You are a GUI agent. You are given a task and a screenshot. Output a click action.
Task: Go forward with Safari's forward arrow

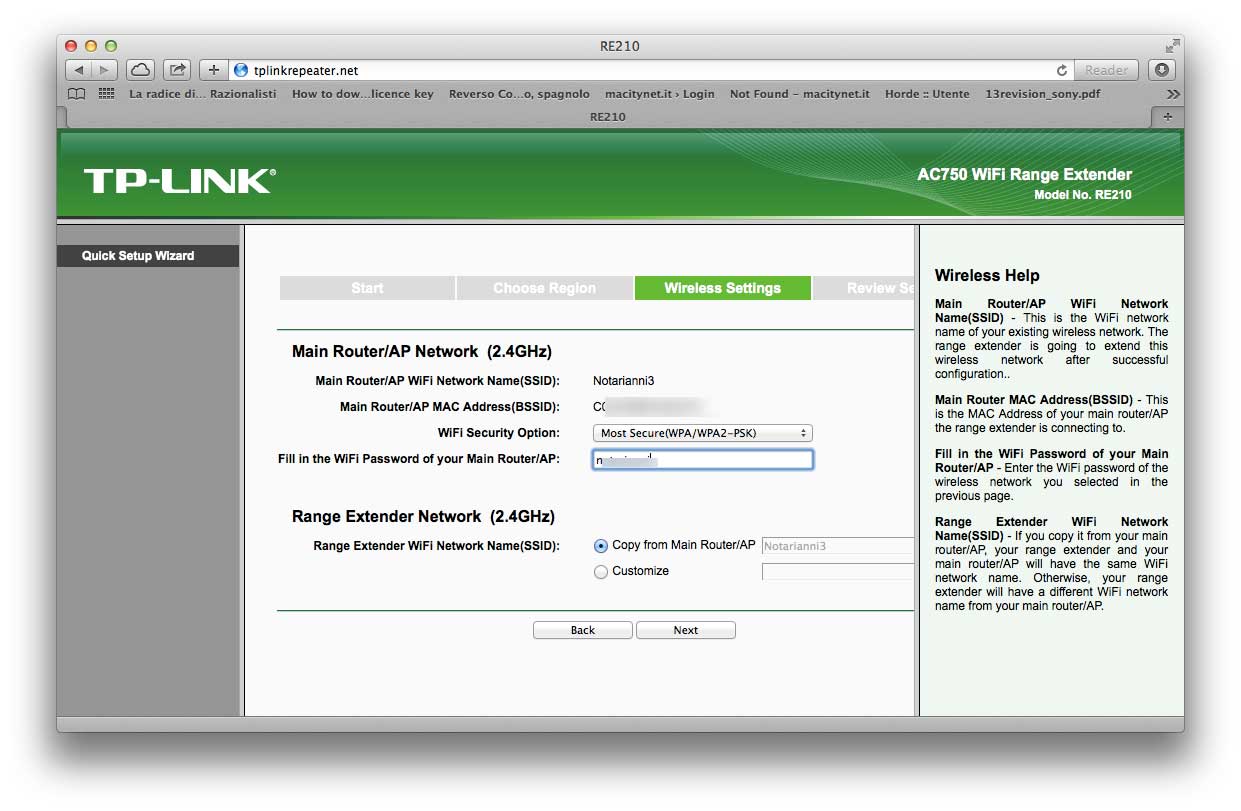[105, 70]
